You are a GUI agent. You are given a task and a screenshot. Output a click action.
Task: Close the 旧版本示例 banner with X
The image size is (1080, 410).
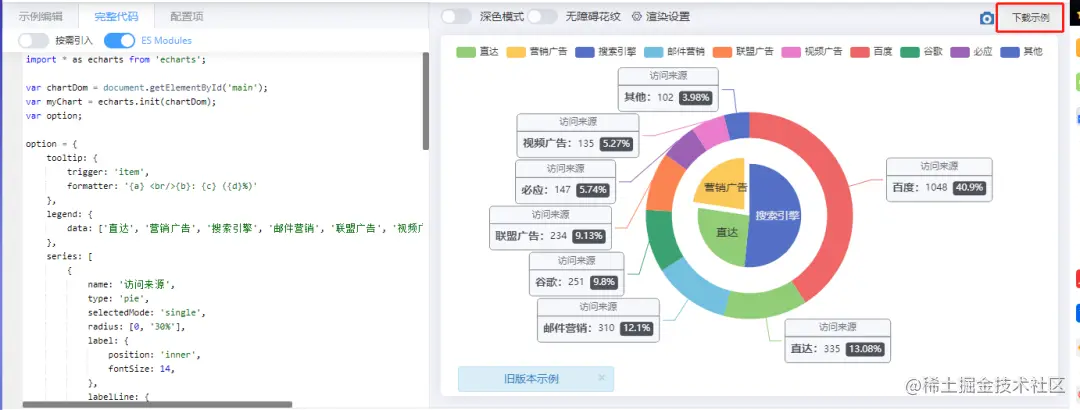pos(601,378)
